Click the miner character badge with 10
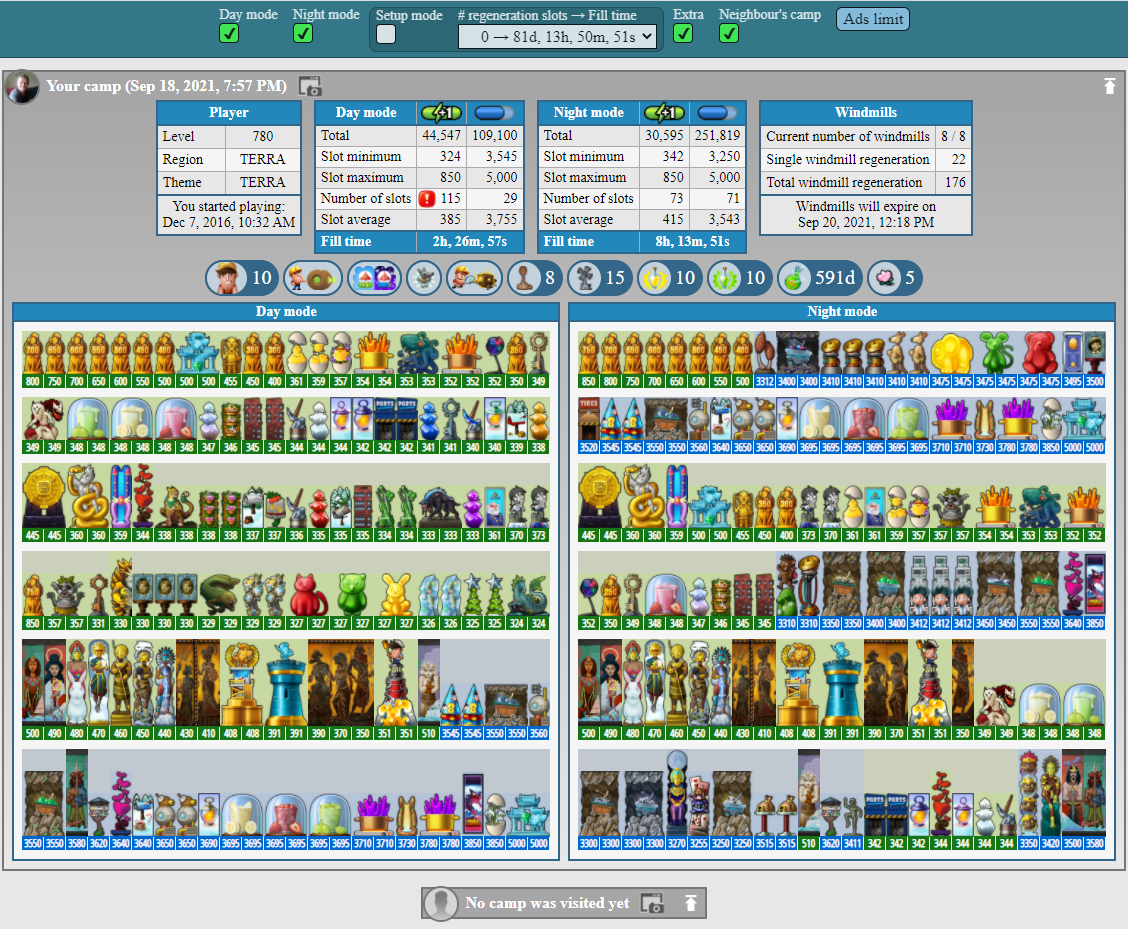 pyautogui.click(x=241, y=278)
